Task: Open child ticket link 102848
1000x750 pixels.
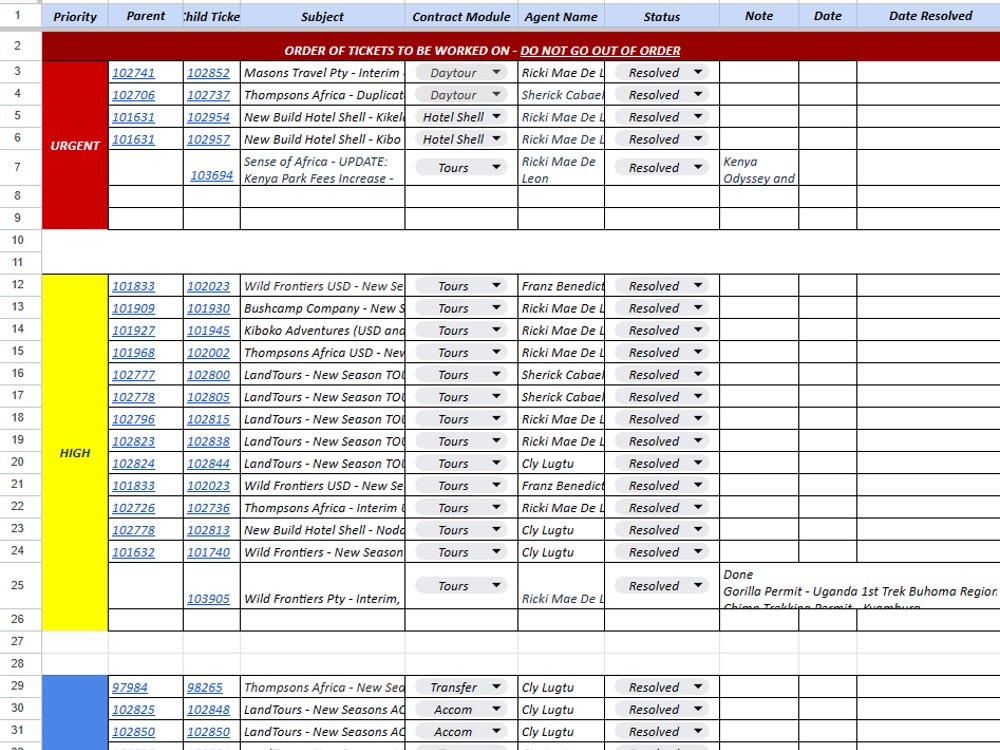Action: click(x=208, y=710)
